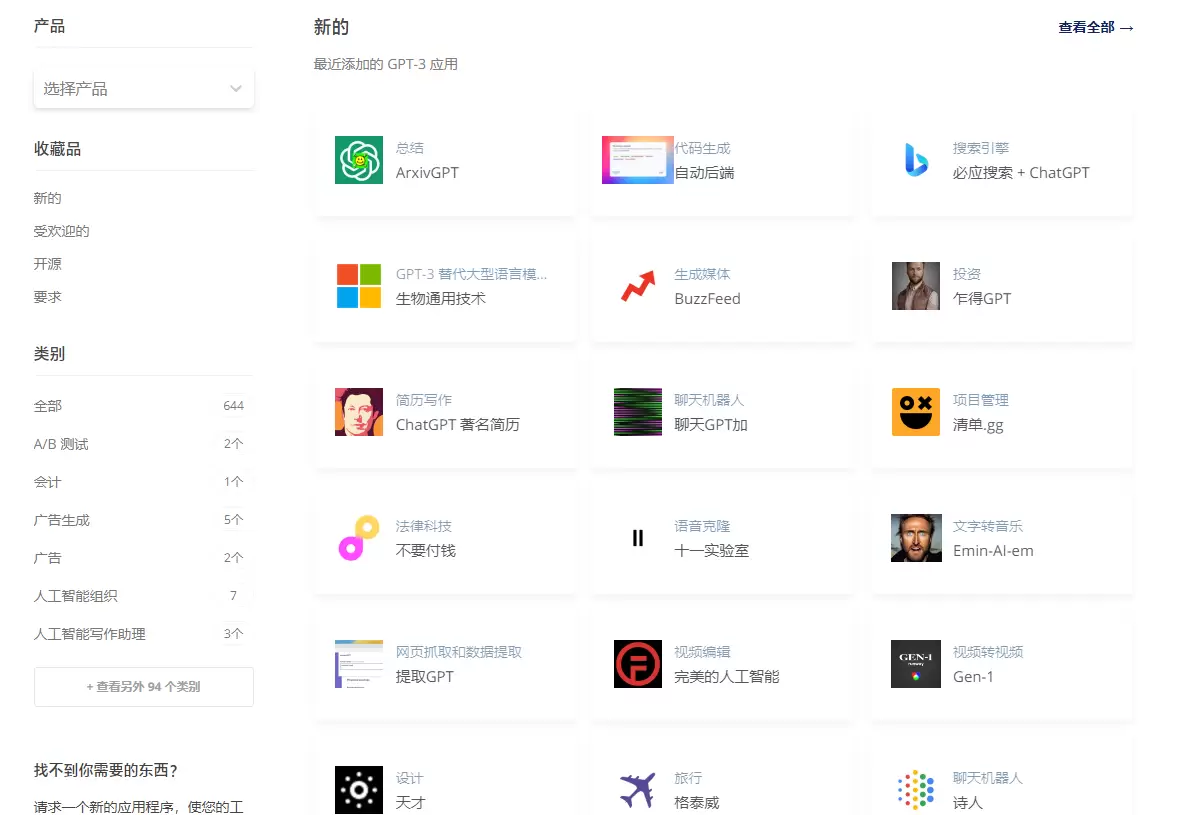Open the 自动后端 app title

704,172
